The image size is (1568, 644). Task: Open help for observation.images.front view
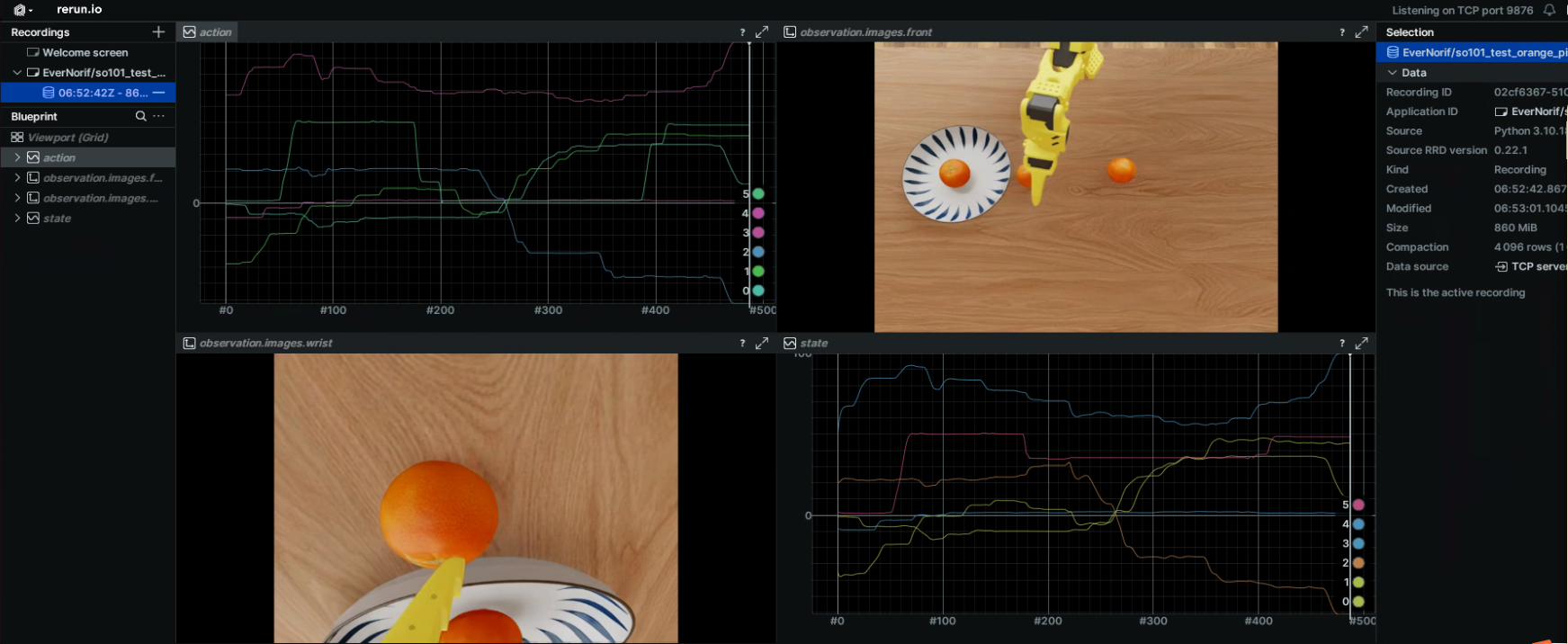click(x=1342, y=31)
